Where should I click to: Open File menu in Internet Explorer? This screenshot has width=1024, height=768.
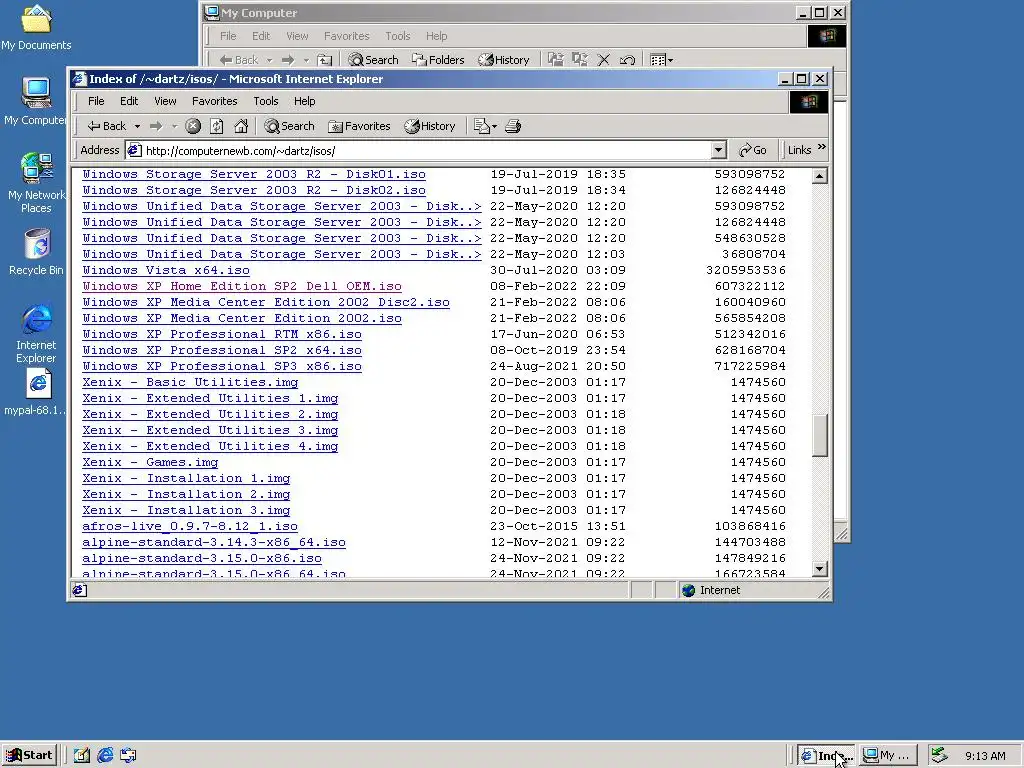click(x=96, y=101)
